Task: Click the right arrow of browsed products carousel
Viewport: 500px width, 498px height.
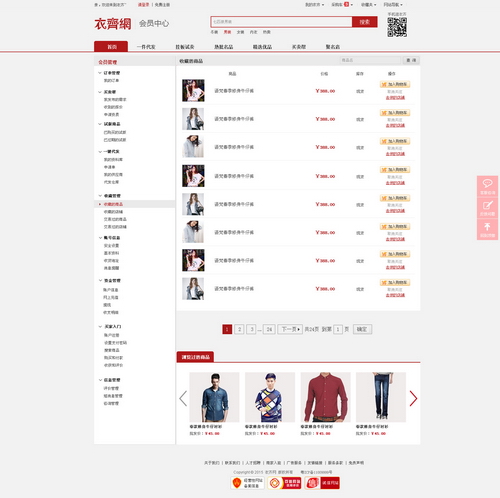Action: click(413, 398)
